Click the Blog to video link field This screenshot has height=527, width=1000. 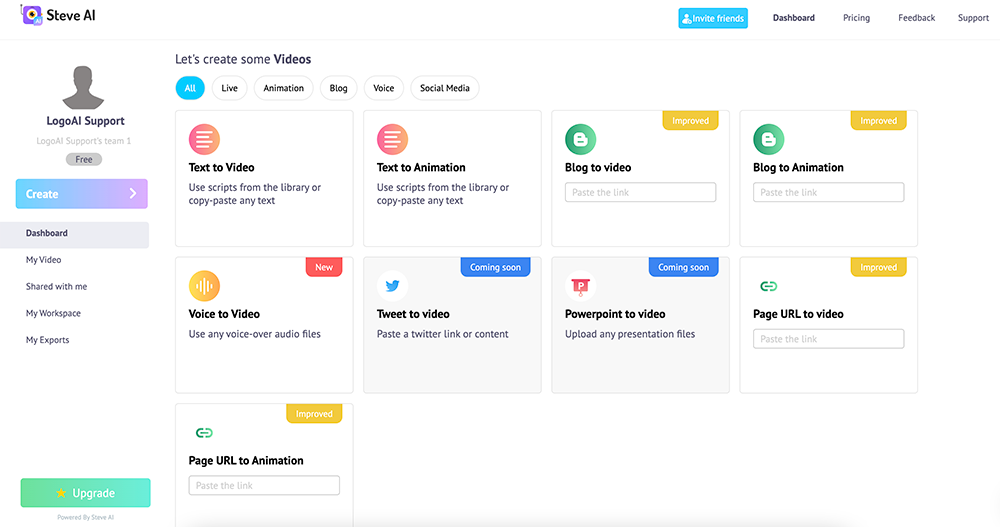pyautogui.click(x=640, y=192)
